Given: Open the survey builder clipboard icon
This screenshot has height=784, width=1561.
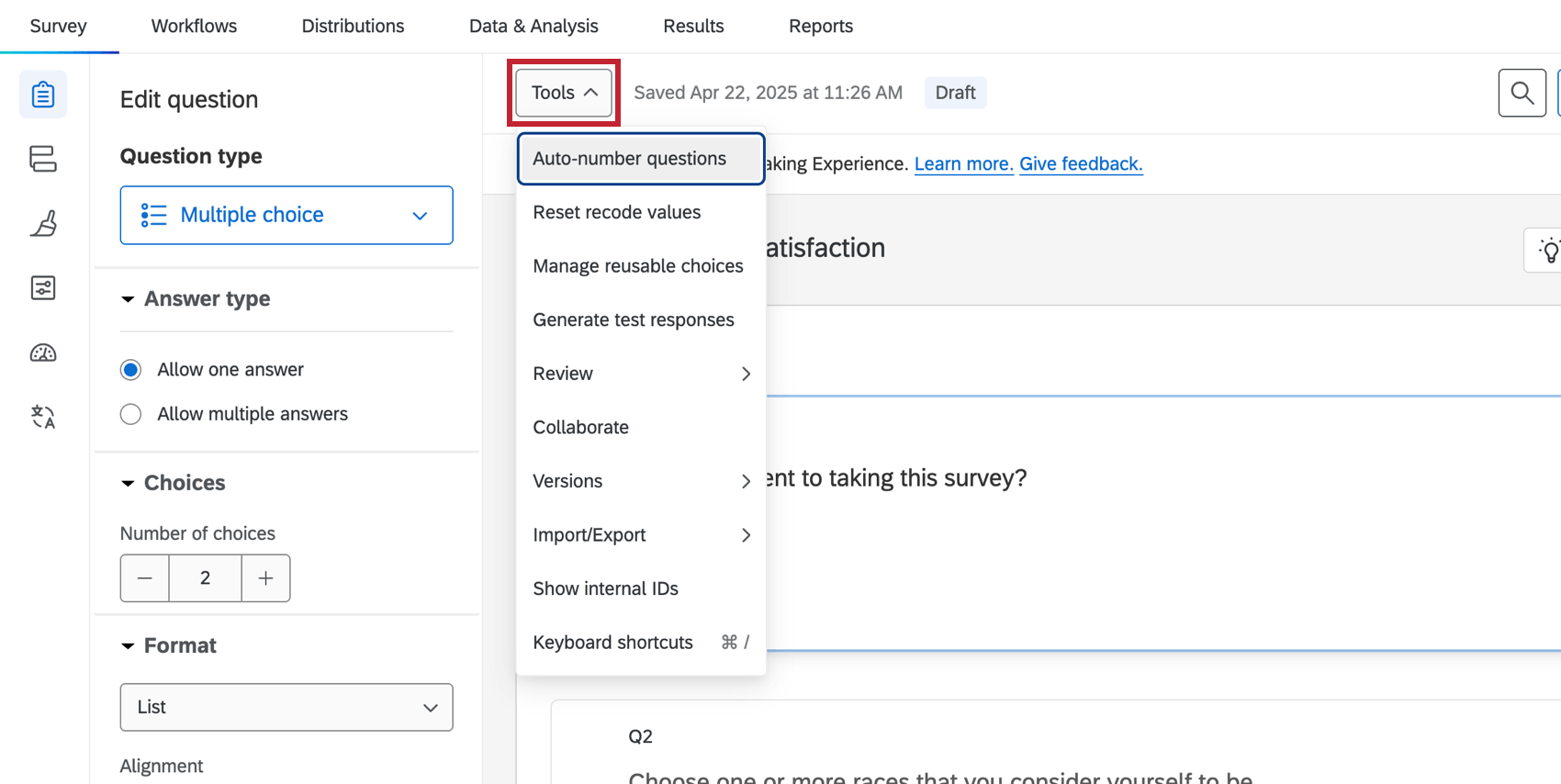Looking at the screenshot, I should (x=43, y=95).
